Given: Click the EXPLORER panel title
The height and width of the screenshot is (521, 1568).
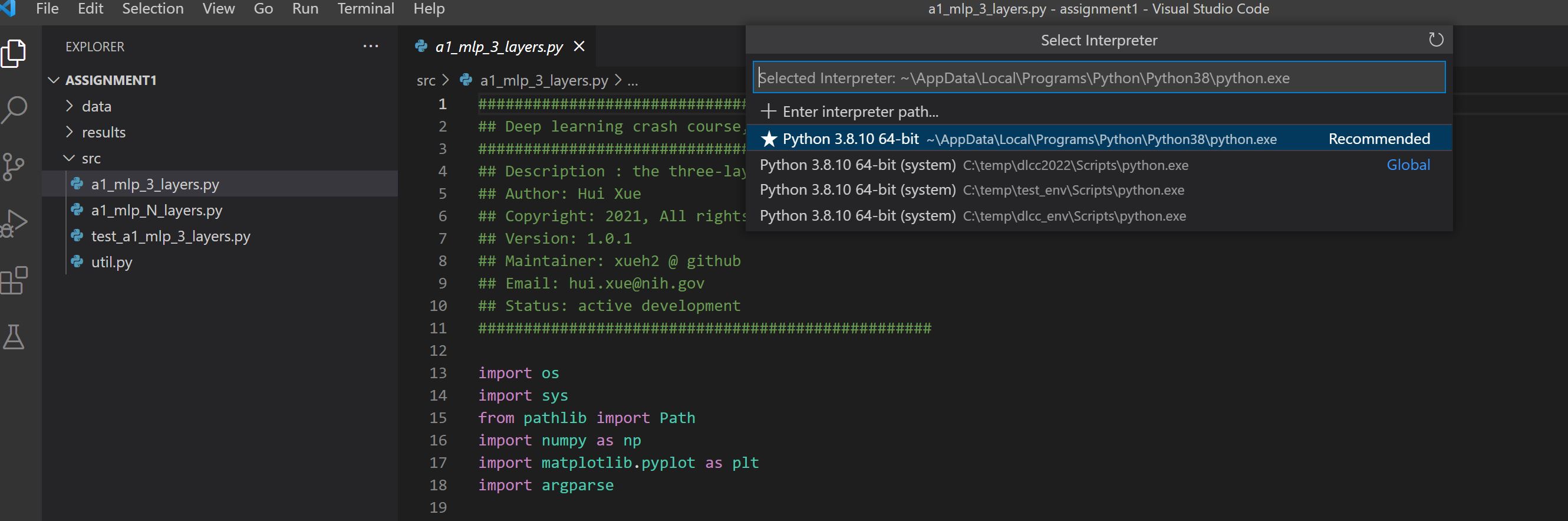Looking at the screenshot, I should point(95,47).
